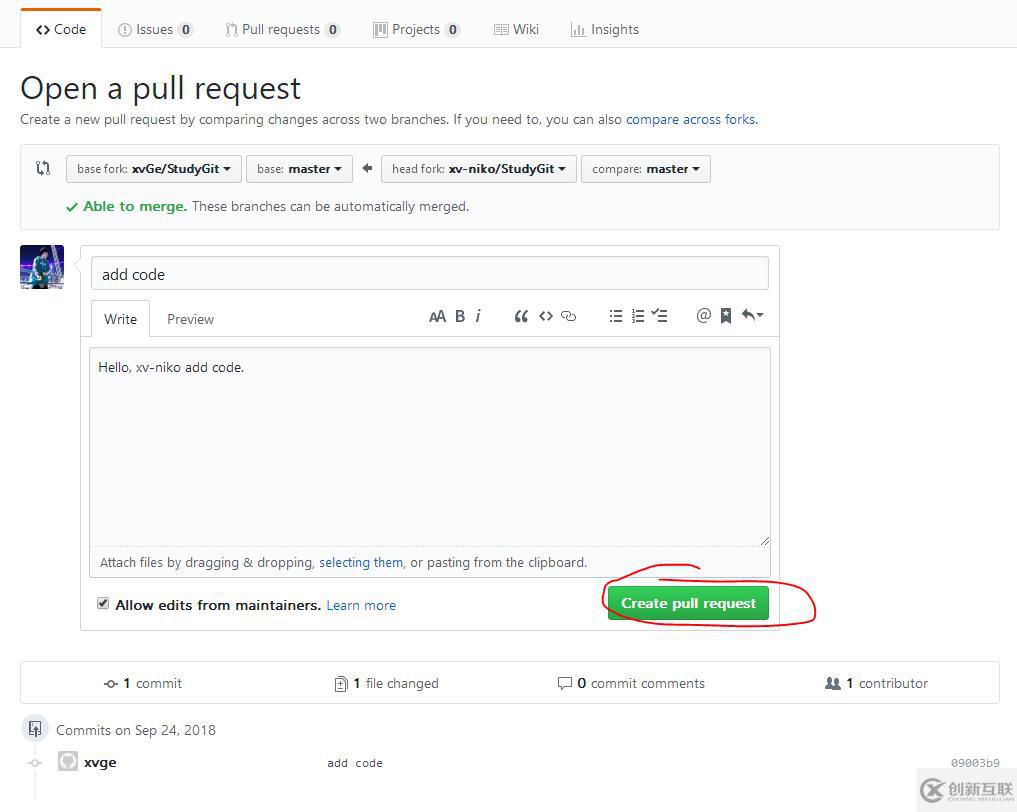Add a link using the link icon

point(569,316)
